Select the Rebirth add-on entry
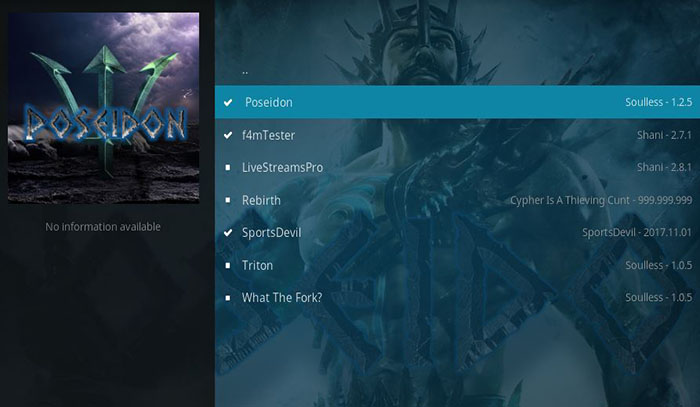This screenshot has height=407, width=700. [x=457, y=200]
